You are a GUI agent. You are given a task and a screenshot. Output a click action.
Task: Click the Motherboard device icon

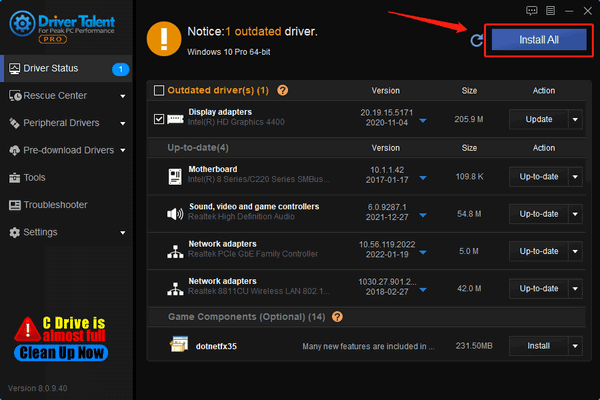[175, 176]
